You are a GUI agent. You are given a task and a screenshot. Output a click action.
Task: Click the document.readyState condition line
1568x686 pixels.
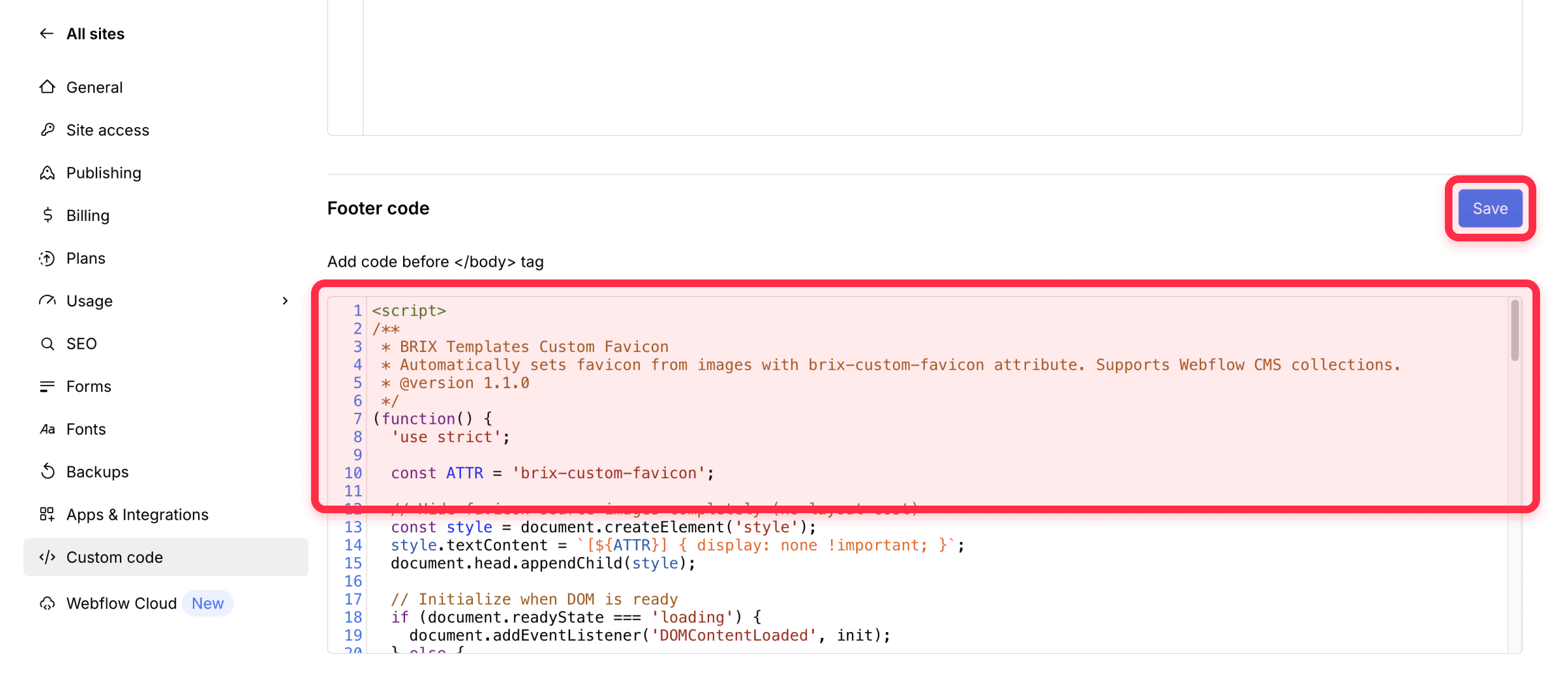tap(576, 617)
